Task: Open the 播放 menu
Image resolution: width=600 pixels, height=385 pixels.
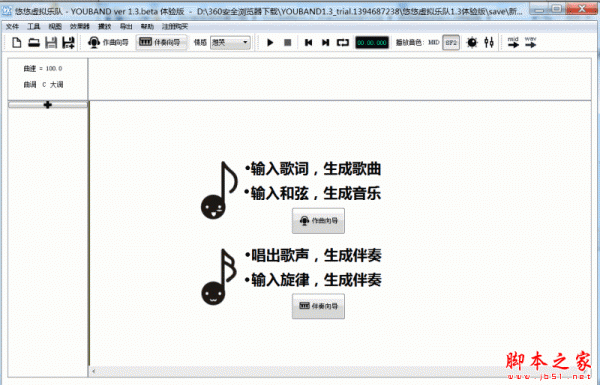Action: click(104, 26)
